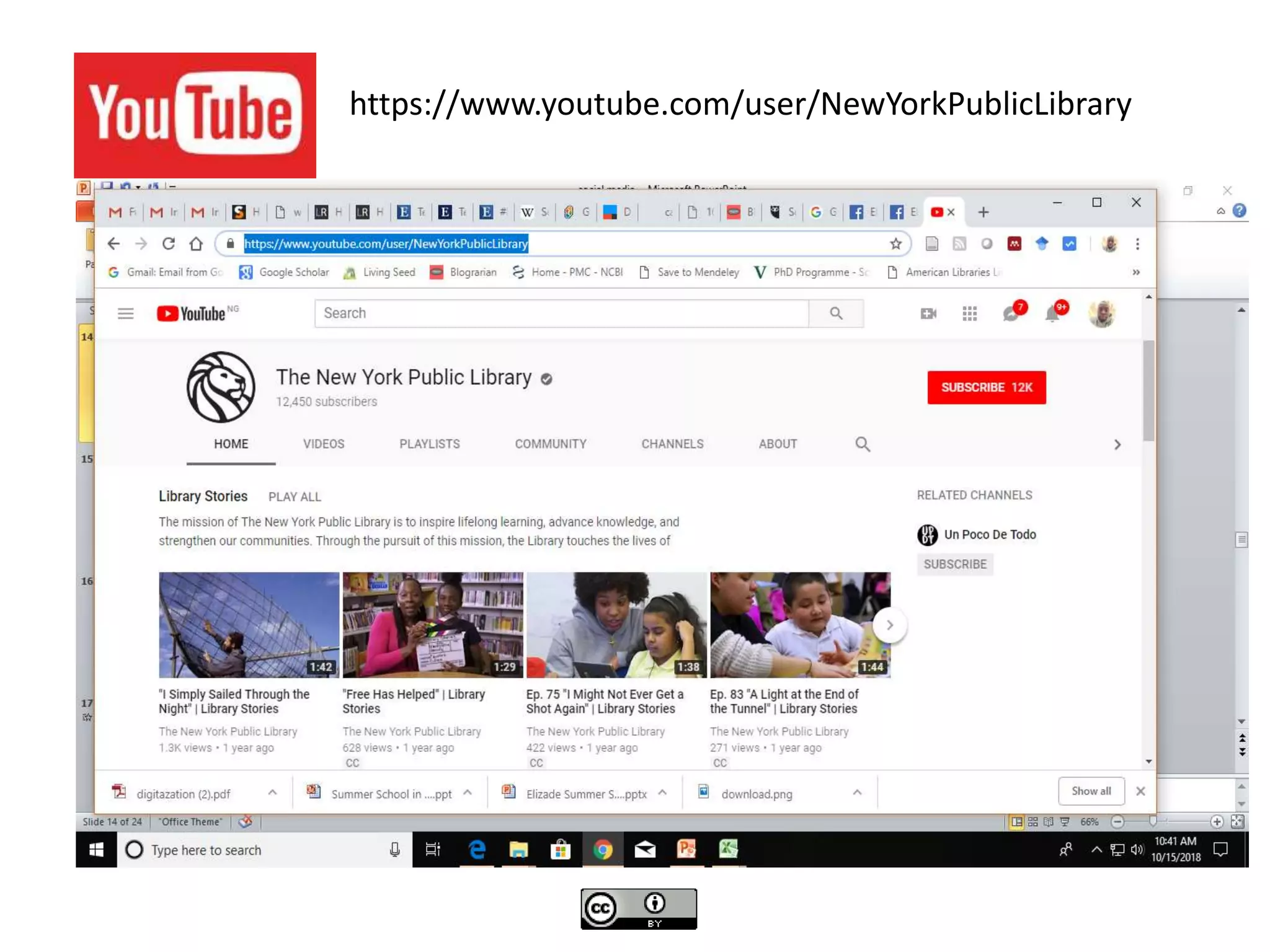The width and height of the screenshot is (1270, 952).
Task: Show more channel tabs with right chevron
Action: pyautogui.click(x=1117, y=444)
